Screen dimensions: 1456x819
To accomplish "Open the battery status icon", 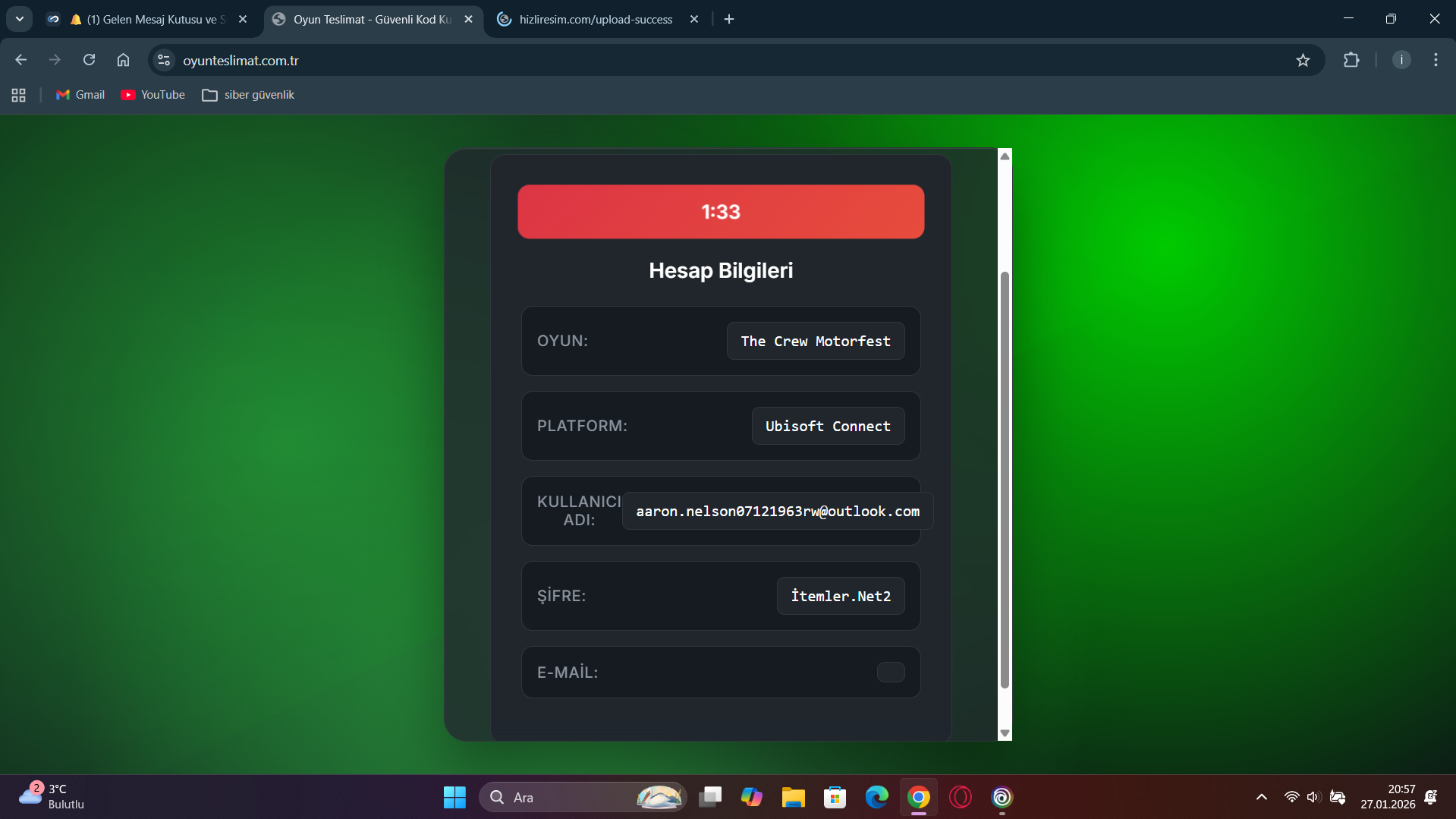I will [x=1338, y=797].
